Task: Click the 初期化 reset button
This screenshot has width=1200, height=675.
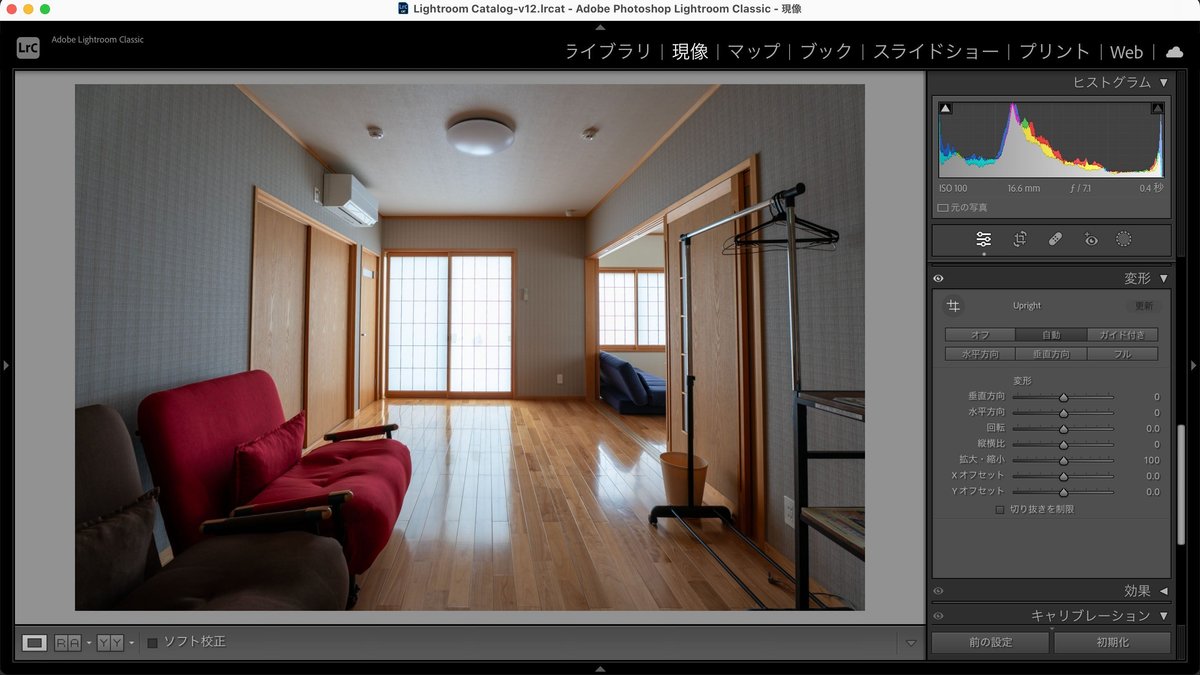Action: [1111, 643]
